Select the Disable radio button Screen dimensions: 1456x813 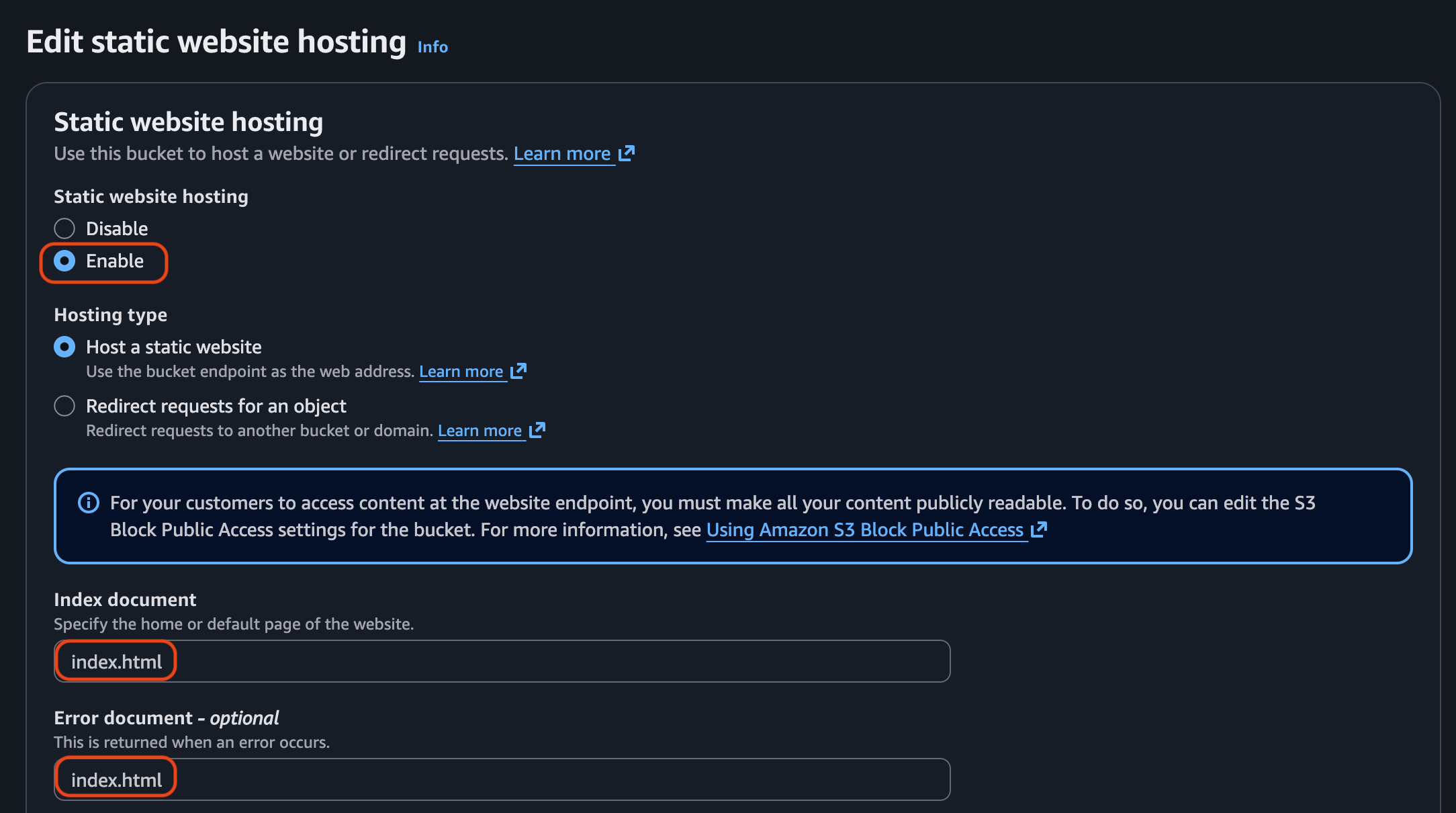pyautogui.click(x=64, y=228)
